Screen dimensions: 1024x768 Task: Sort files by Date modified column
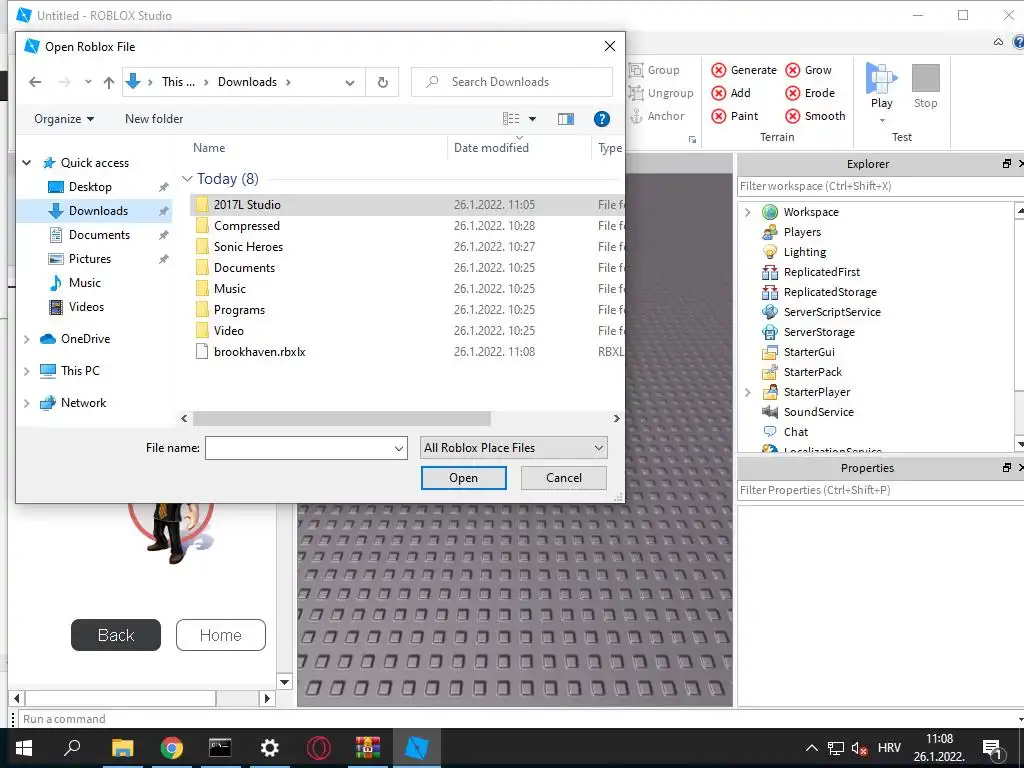tap(491, 148)
